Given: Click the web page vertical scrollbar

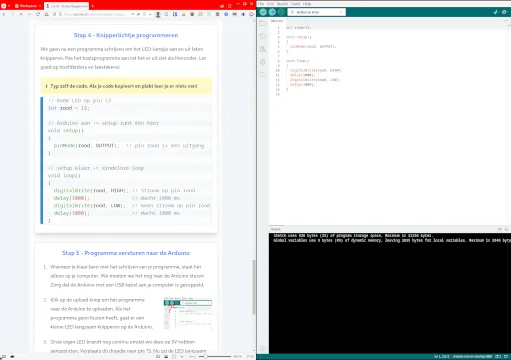Looking at the screenshot, I should pos(254,287).
